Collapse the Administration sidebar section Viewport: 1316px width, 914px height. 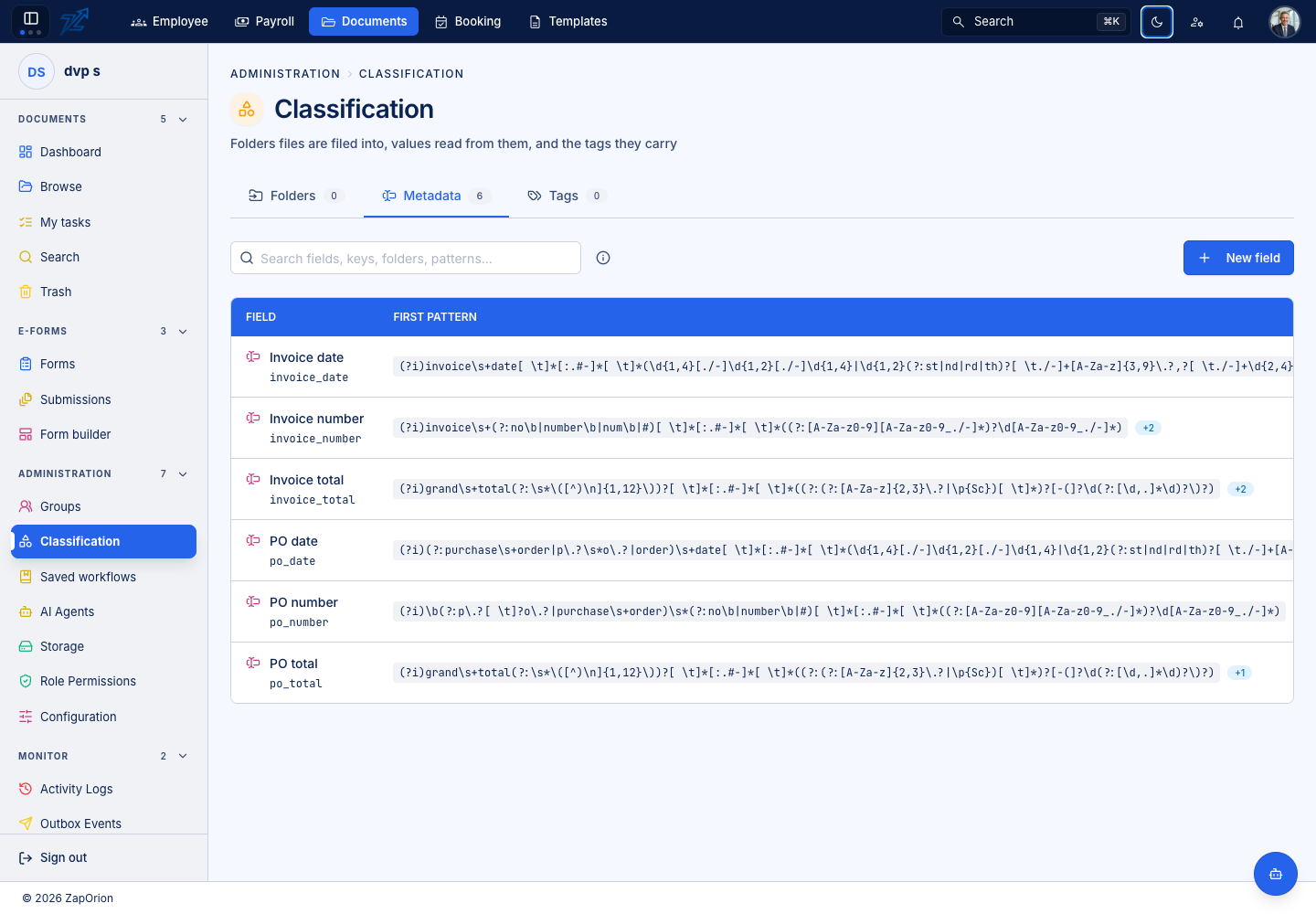click(x=183, y=474)
